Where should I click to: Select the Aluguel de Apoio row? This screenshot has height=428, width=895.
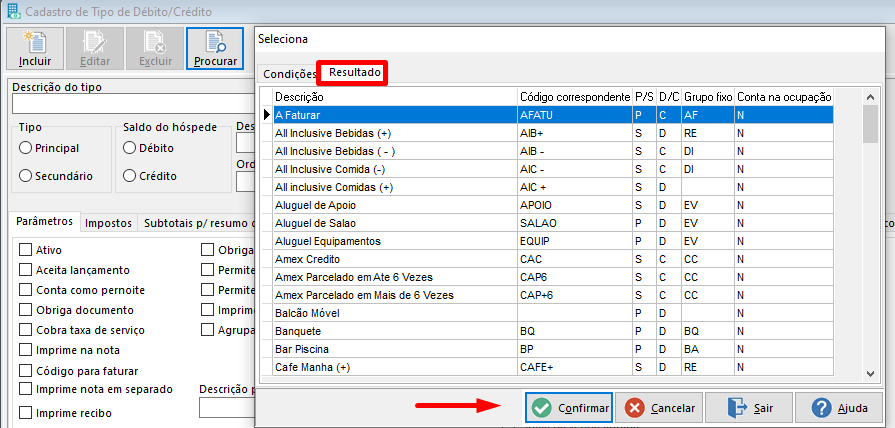coord(554,205)
